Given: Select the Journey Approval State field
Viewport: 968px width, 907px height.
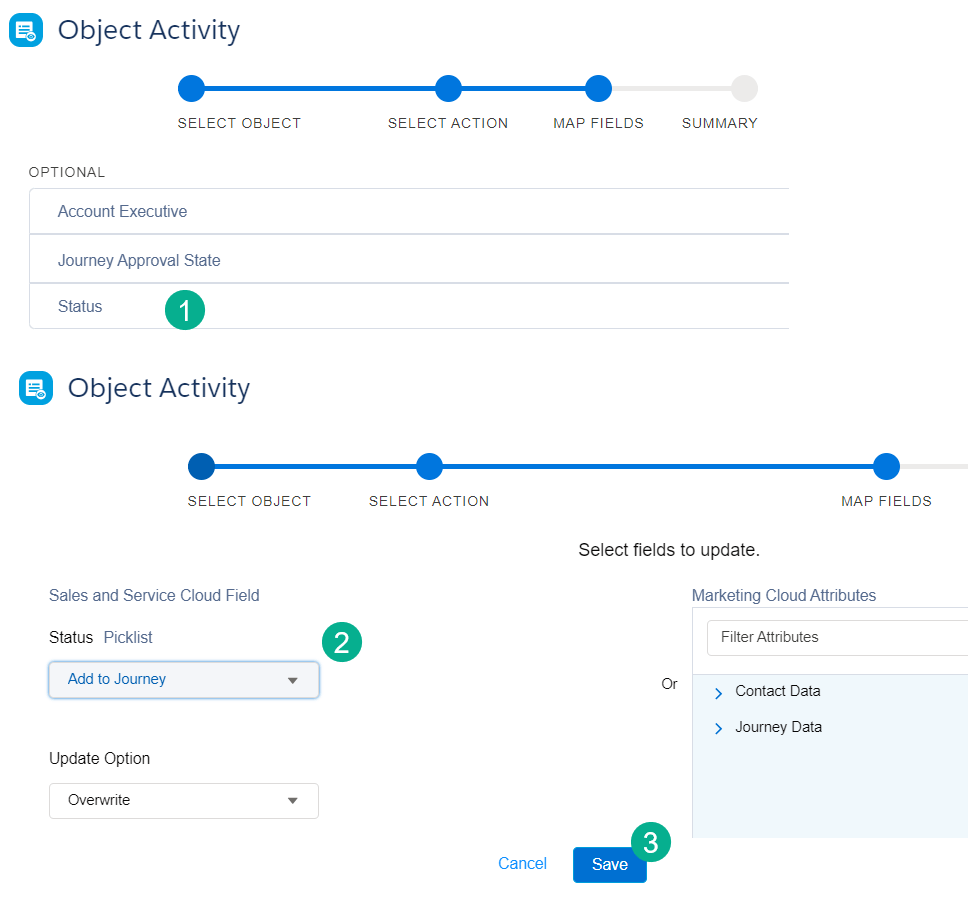Looking at the screenshot, I should (139, 261).
